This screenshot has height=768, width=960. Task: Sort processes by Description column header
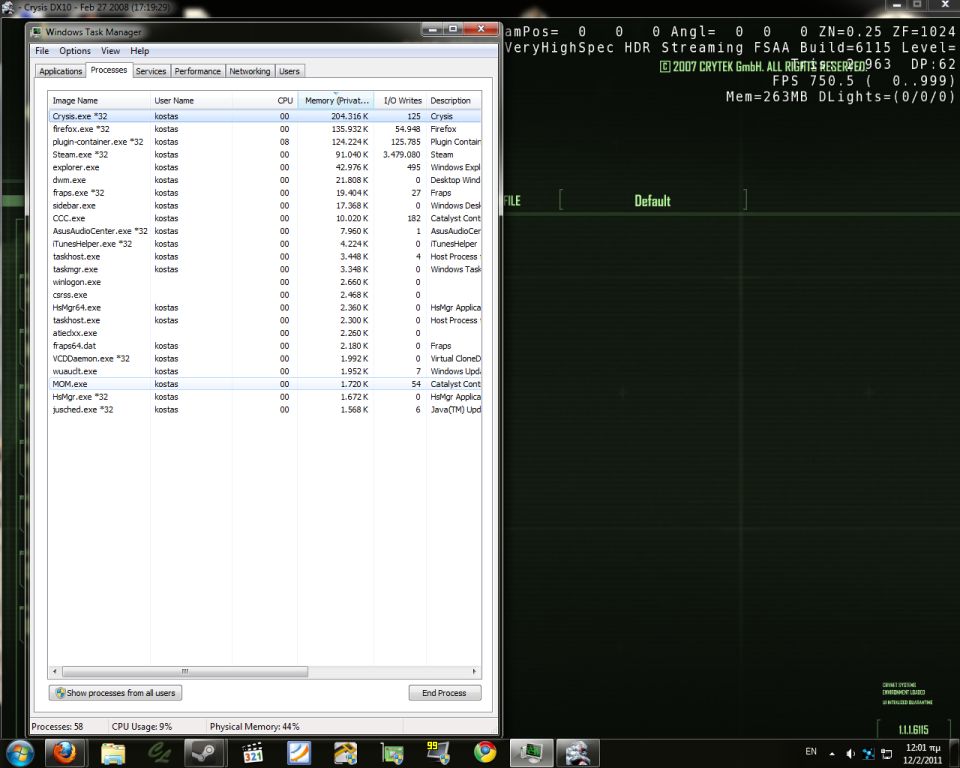(x=454, y=100)
